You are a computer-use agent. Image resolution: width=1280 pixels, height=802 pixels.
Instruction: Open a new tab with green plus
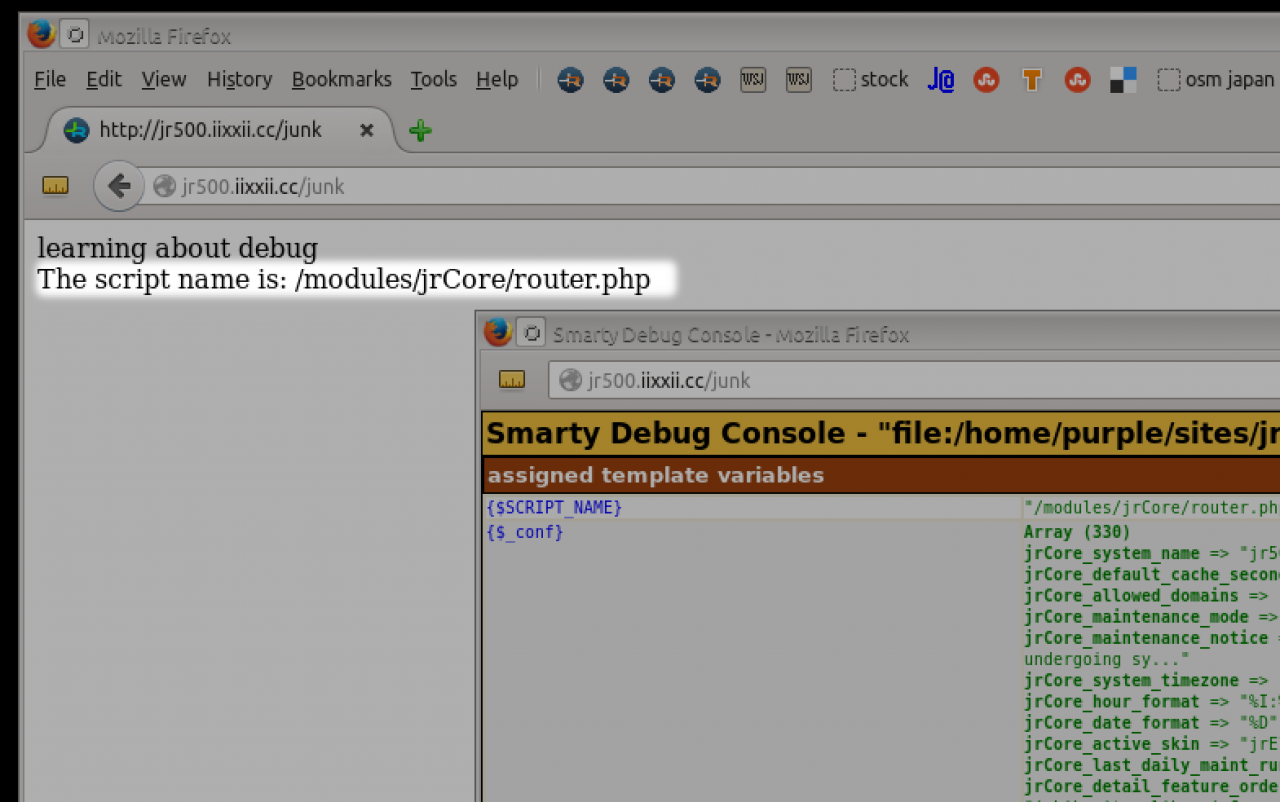tap(420, 131)
